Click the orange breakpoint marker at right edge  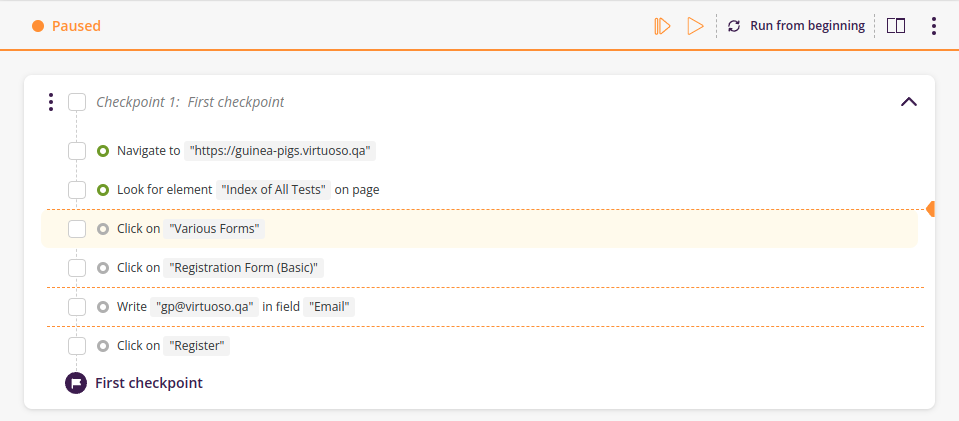930,209
